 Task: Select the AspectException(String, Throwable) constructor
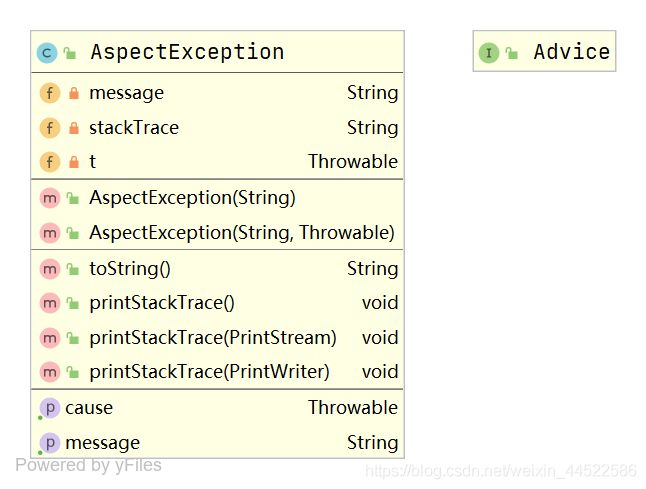click(218, 233)
